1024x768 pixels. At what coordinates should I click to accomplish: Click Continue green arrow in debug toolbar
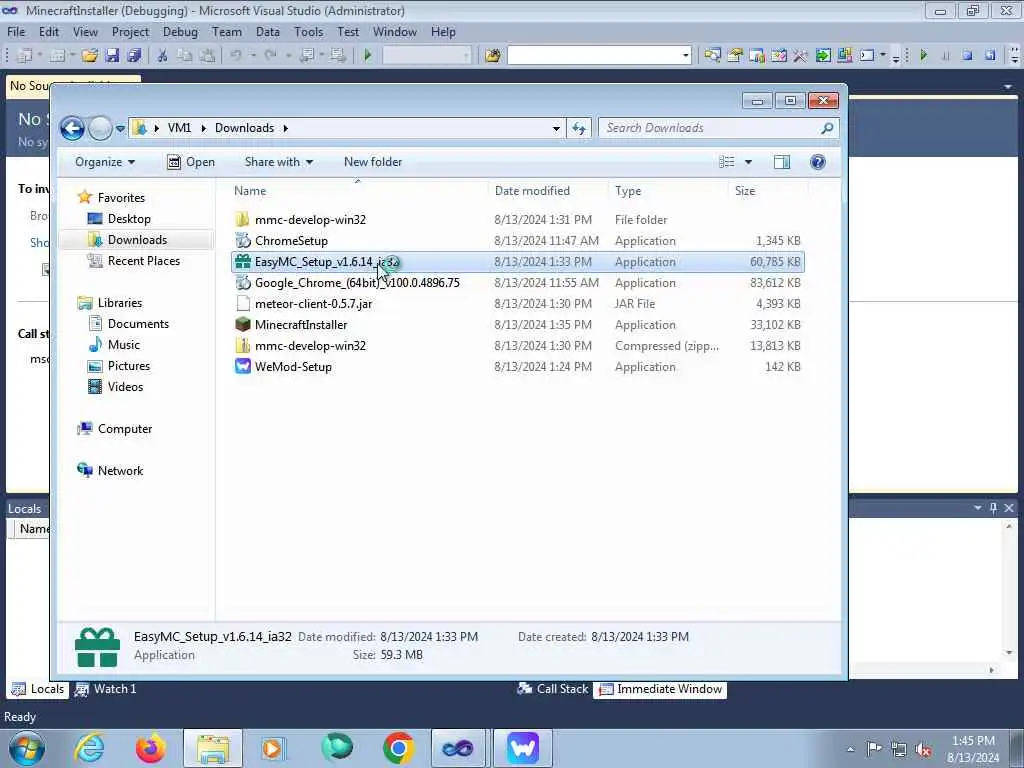point(923,56)
